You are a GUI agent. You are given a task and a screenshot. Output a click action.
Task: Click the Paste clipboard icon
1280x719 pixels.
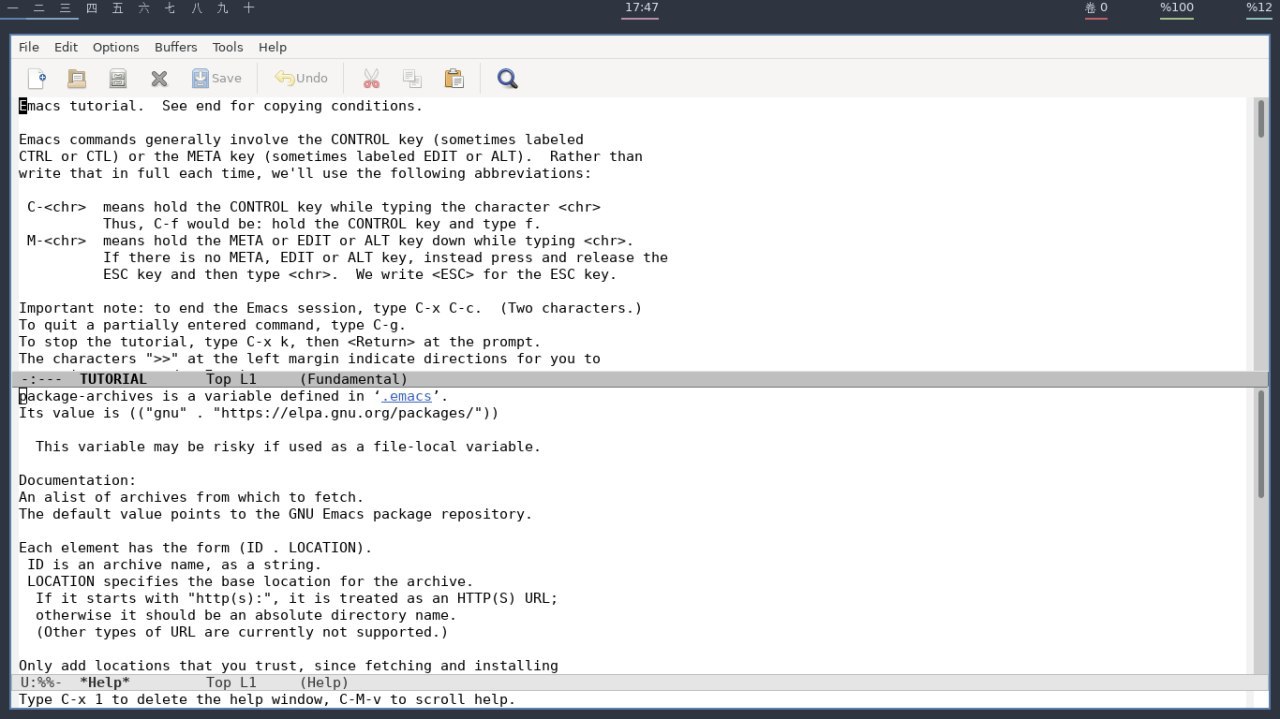(x=453, y=78)
